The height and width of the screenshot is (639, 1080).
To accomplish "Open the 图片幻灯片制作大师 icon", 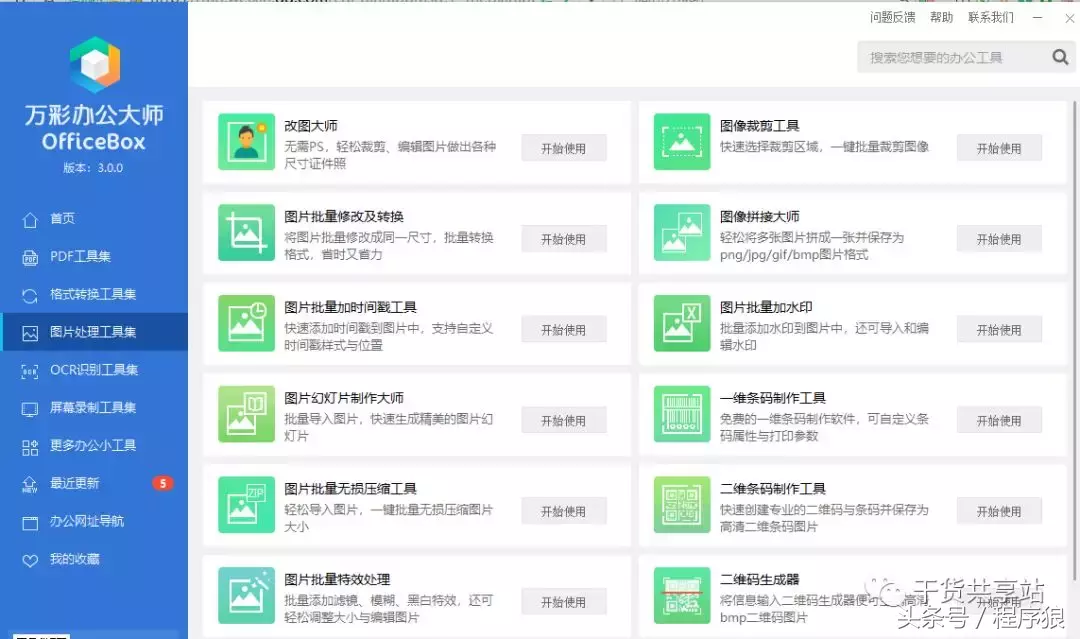I will click(x=247, y=414).
